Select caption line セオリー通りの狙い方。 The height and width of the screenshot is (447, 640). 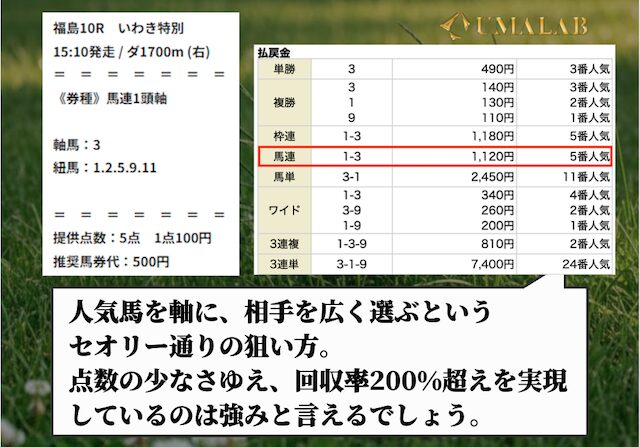200,347
